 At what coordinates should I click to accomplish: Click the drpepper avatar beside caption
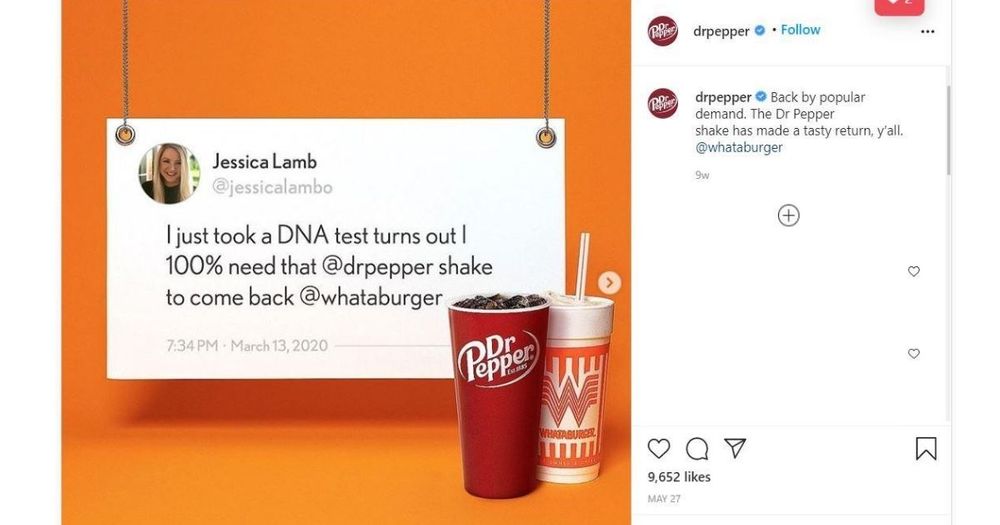(x=663, y=103)
